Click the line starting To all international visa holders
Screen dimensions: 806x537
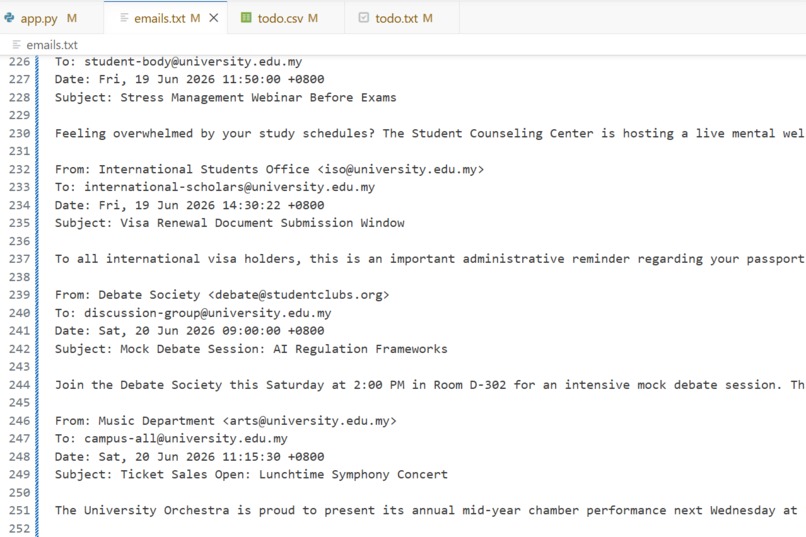430,259
